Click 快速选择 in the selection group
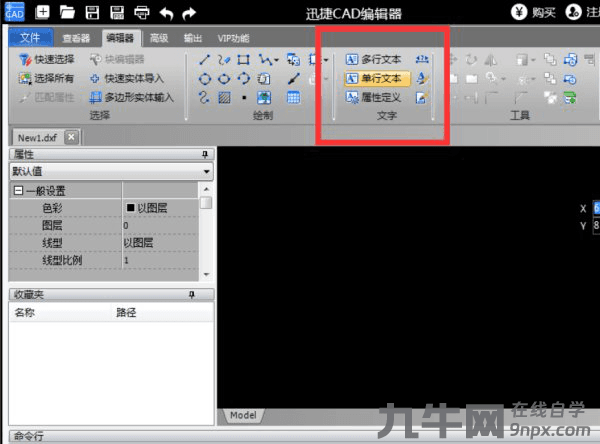 click(x=47, y=59)
